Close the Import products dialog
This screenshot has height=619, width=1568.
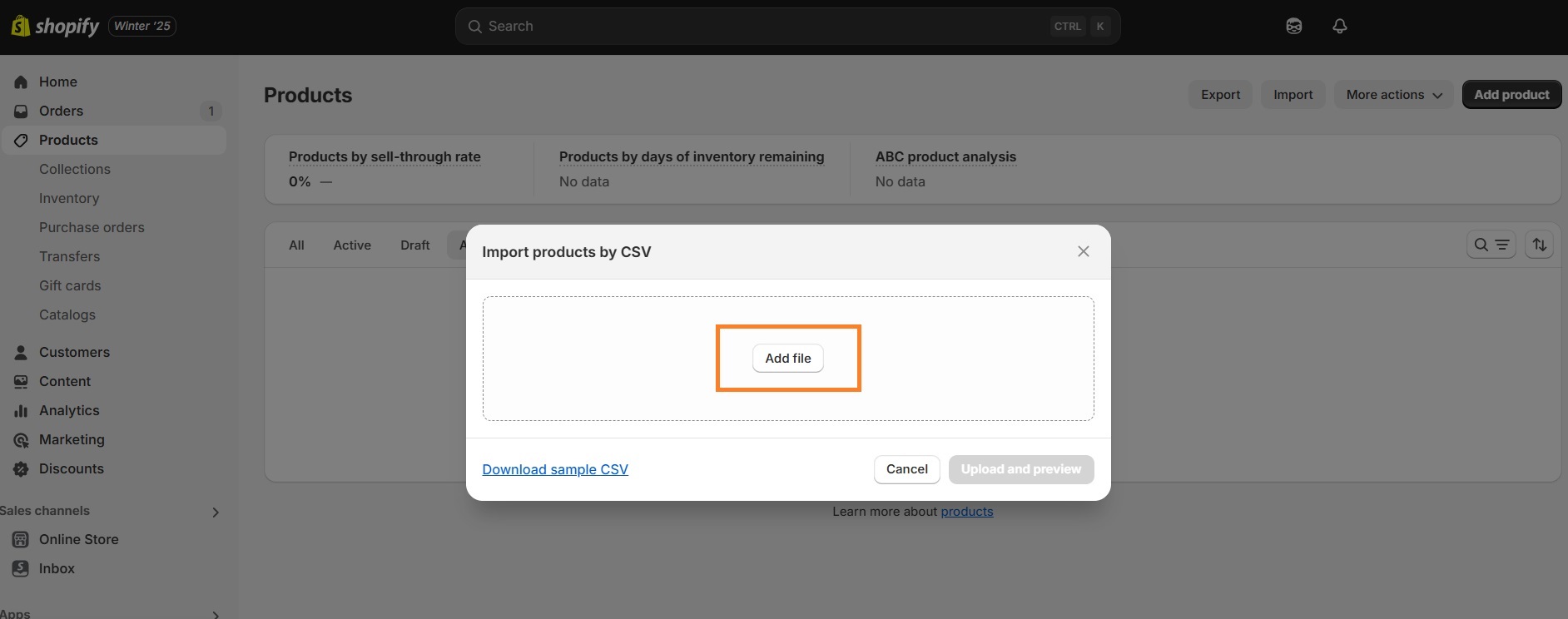(x=1083, y=251)
